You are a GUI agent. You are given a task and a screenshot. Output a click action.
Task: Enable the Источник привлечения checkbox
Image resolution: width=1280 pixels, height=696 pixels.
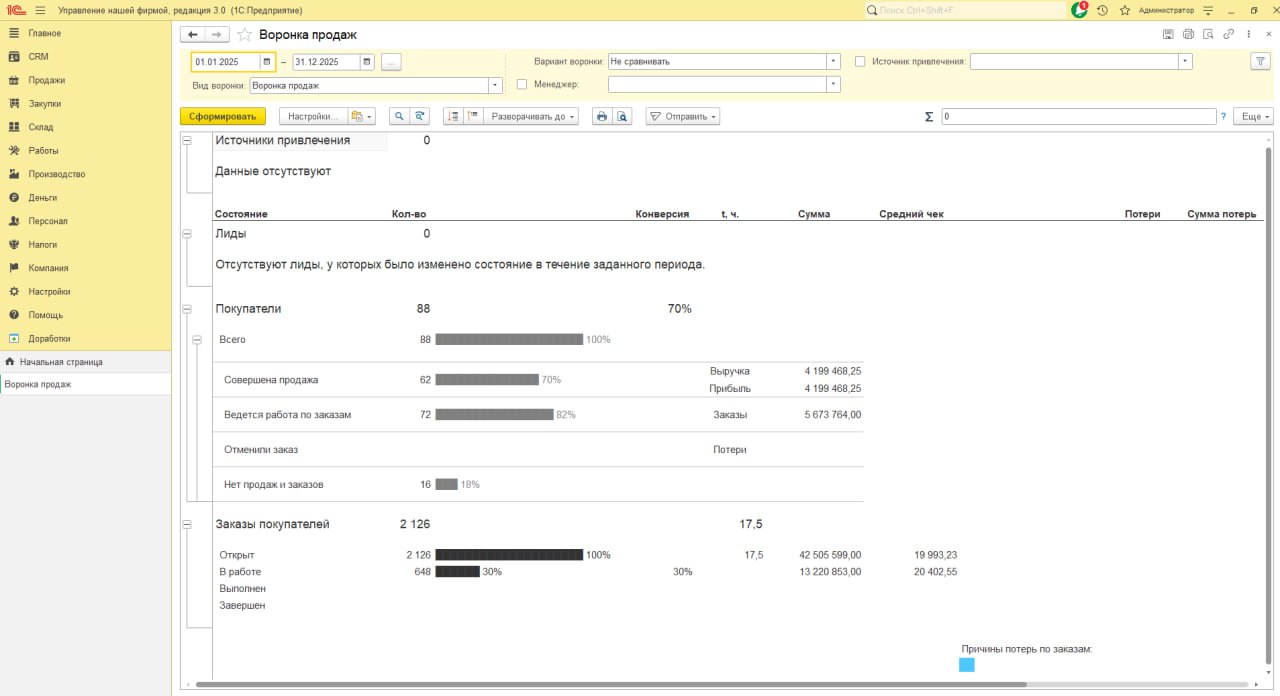pyautogui.click(x=860, y=61)
